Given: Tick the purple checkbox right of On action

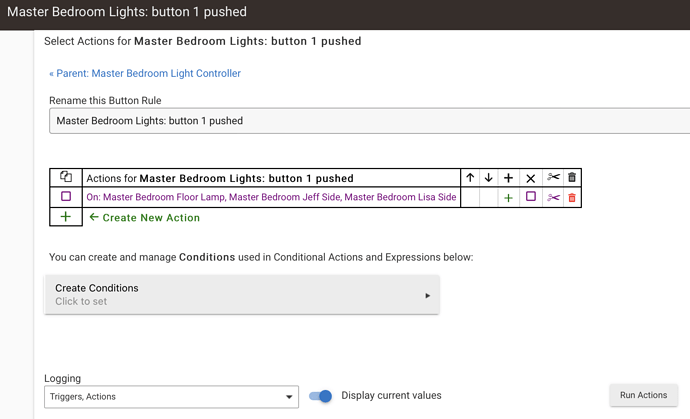Looking at the screenshot, I should click(531, 197).
